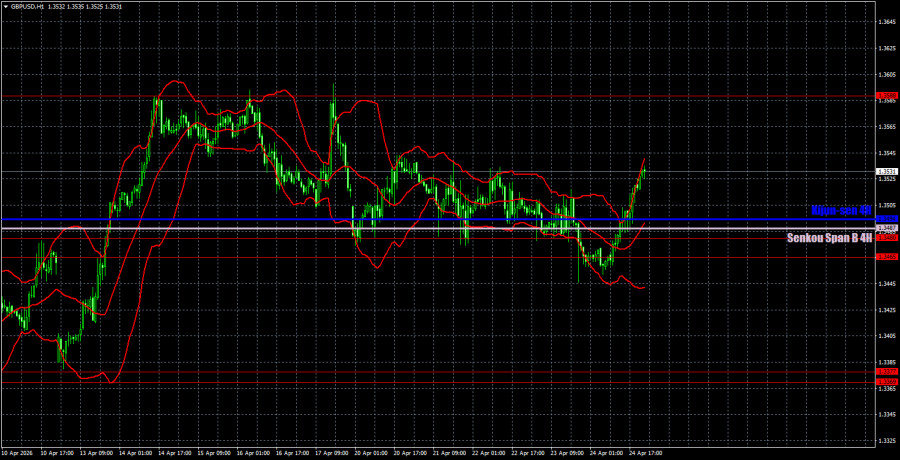
Task: Click the price scale value 1.3345
Action: [885, 415]
